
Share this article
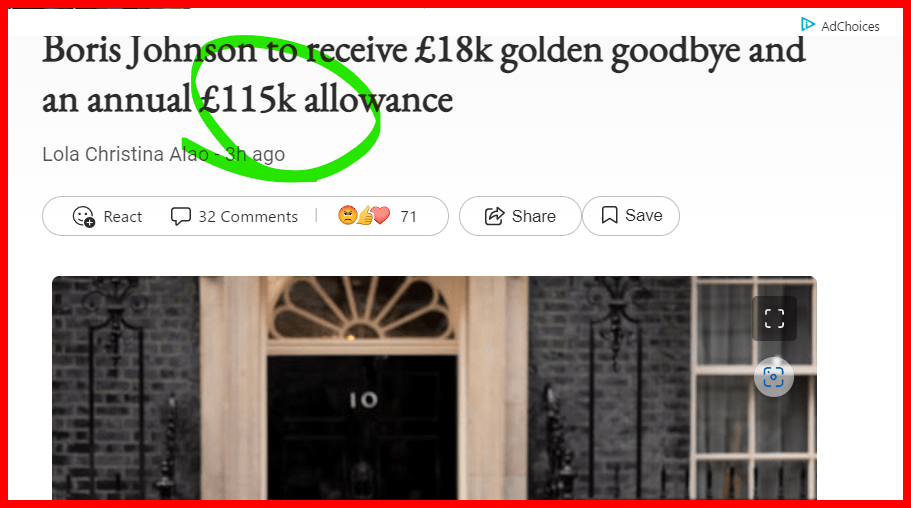click(x=520, y=216)
